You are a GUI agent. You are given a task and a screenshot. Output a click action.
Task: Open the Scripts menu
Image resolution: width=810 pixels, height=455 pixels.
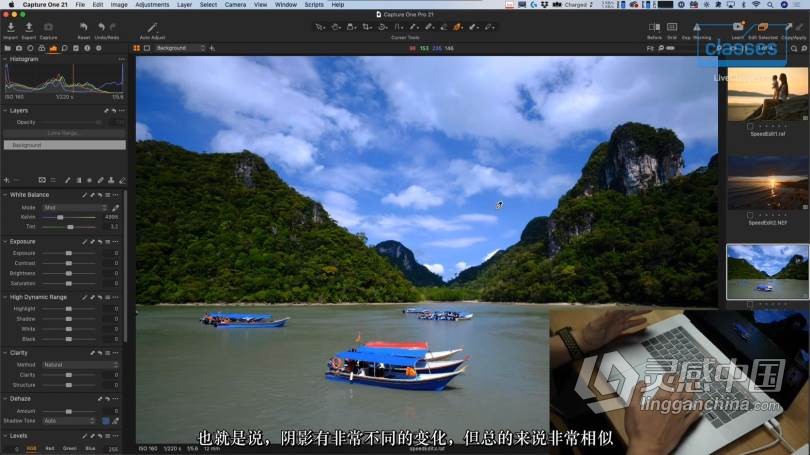coord(314,5)
